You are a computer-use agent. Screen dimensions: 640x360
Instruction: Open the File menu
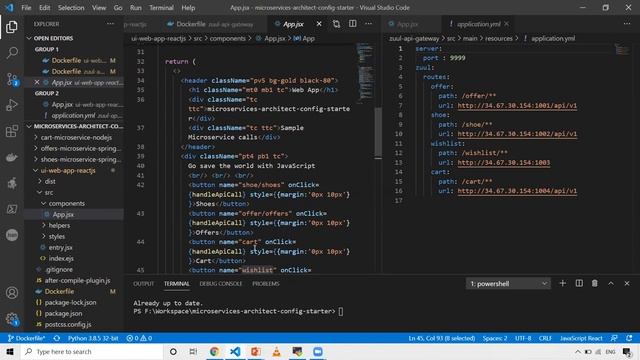26,8
